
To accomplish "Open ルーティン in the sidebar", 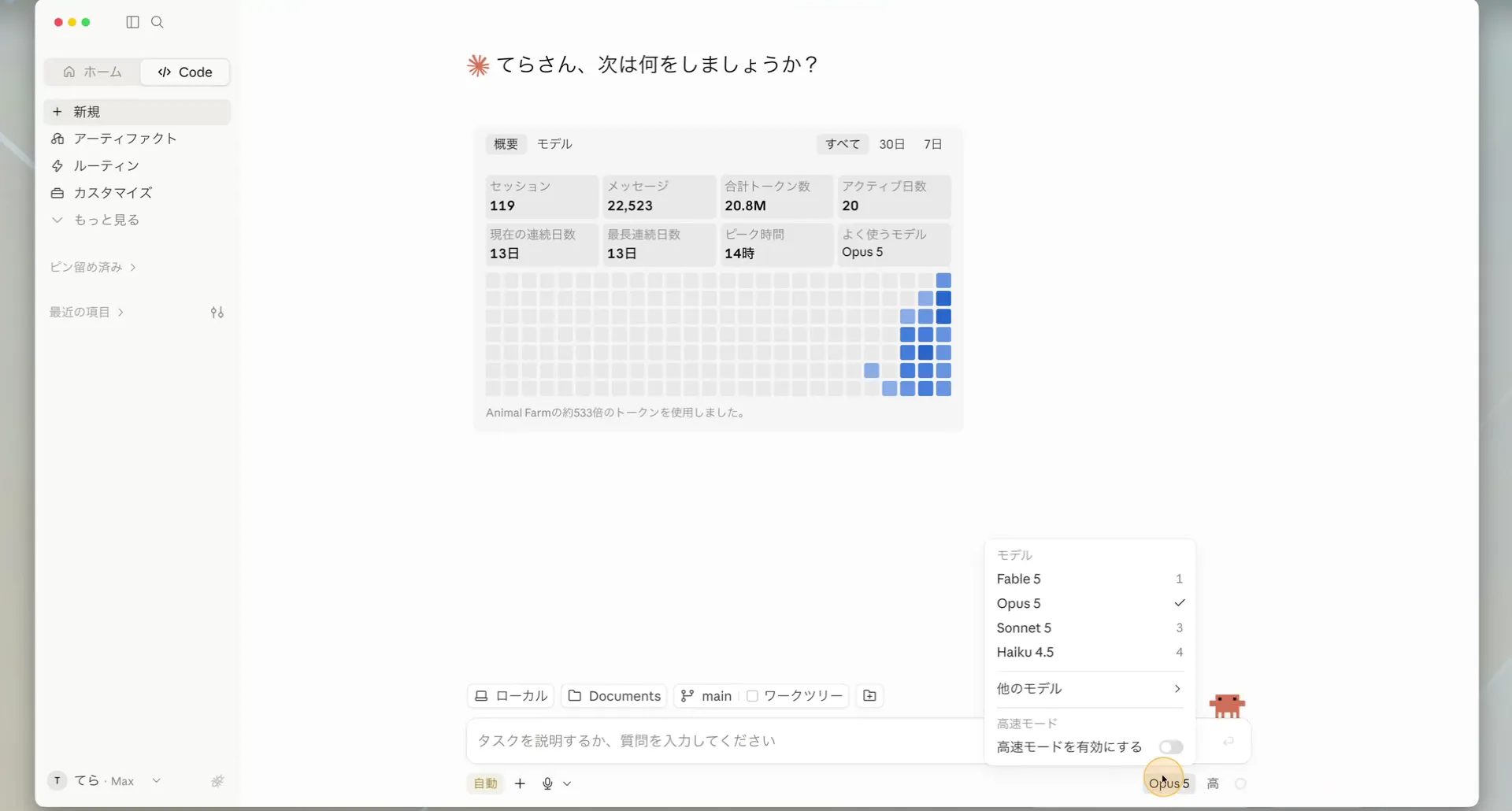I will click(137, 165).
